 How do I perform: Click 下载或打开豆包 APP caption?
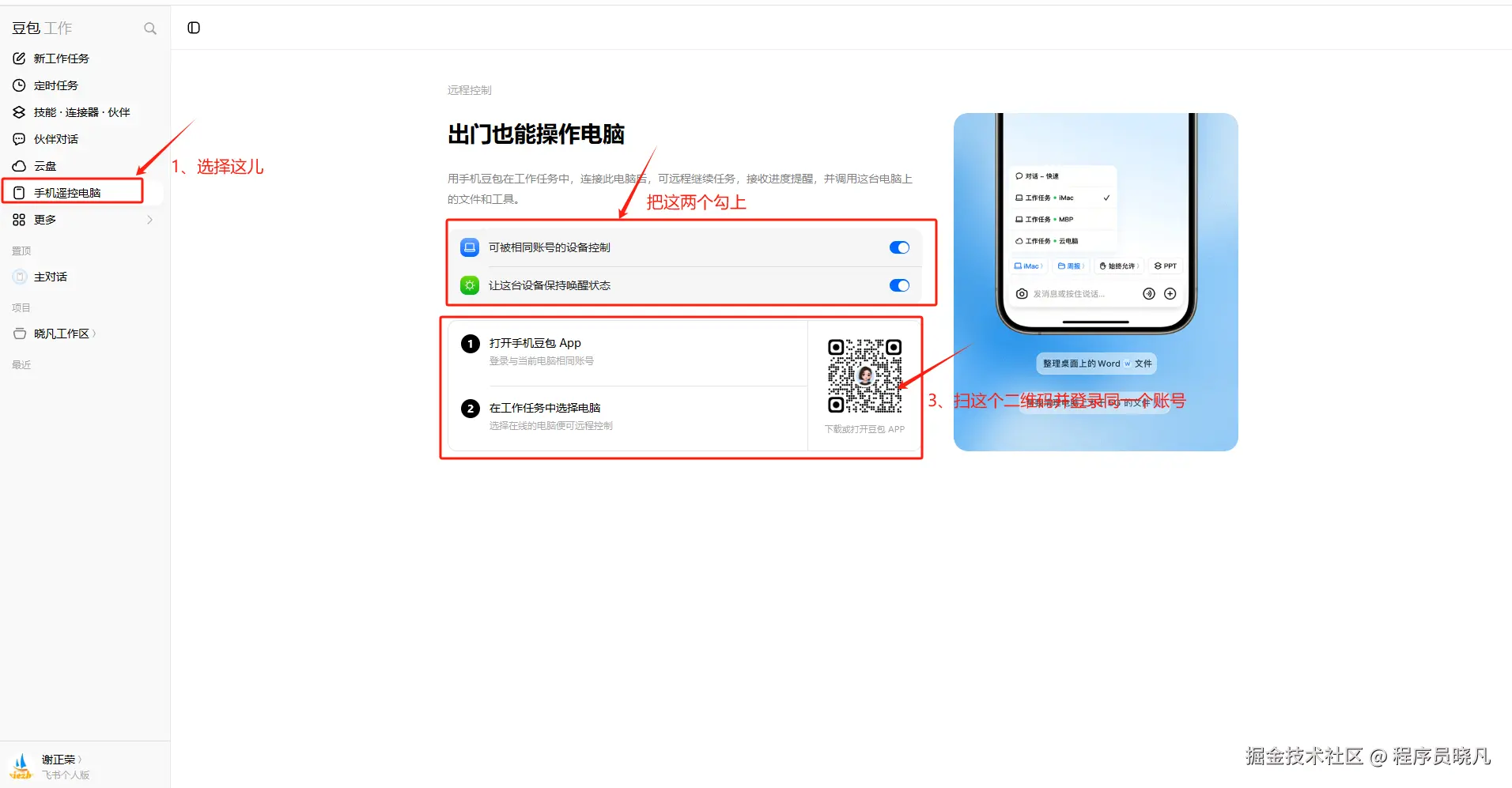[865, 429]
